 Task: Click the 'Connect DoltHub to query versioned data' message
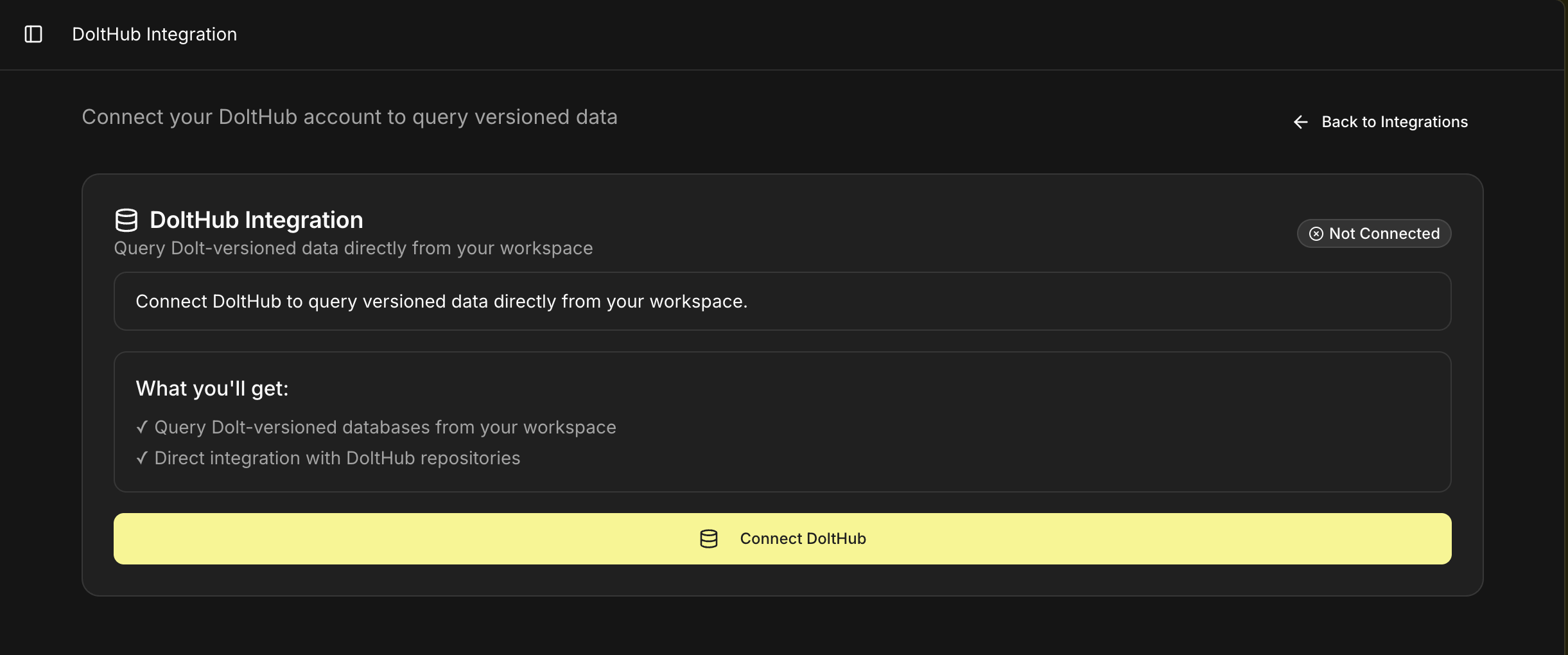coord(442,301)
